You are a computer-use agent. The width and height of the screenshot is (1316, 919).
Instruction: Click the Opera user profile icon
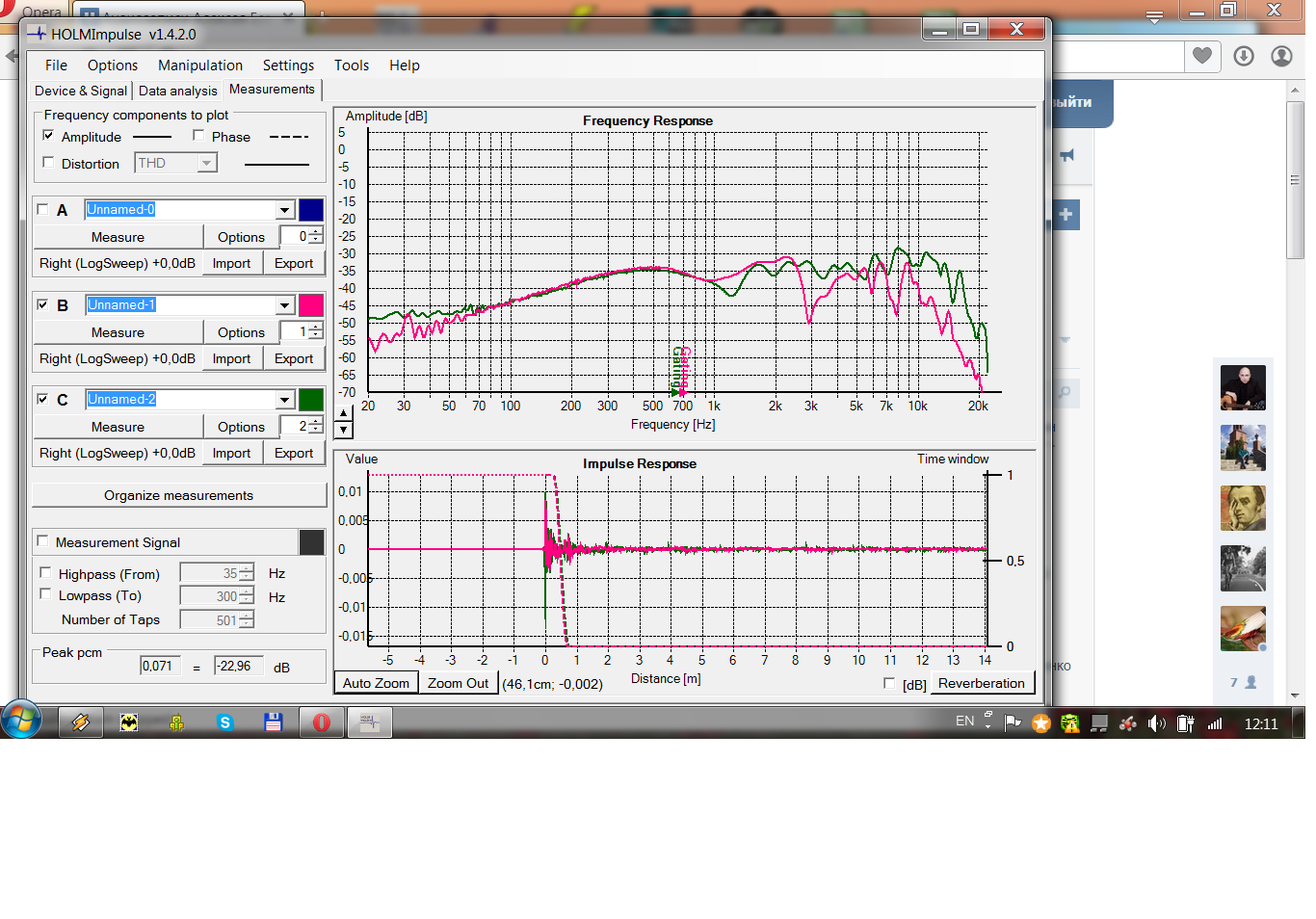(x=1281, y=56)
